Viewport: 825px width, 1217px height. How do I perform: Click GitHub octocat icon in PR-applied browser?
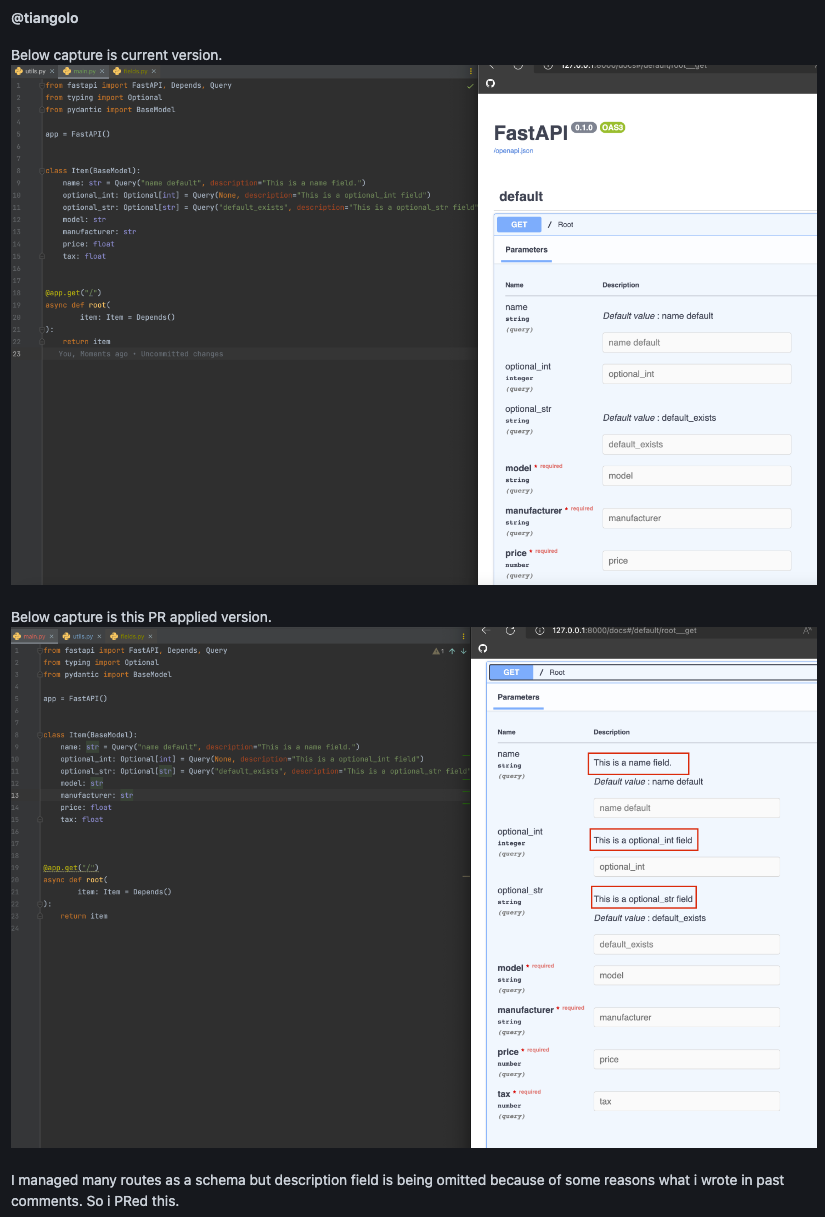pos(483,648)
